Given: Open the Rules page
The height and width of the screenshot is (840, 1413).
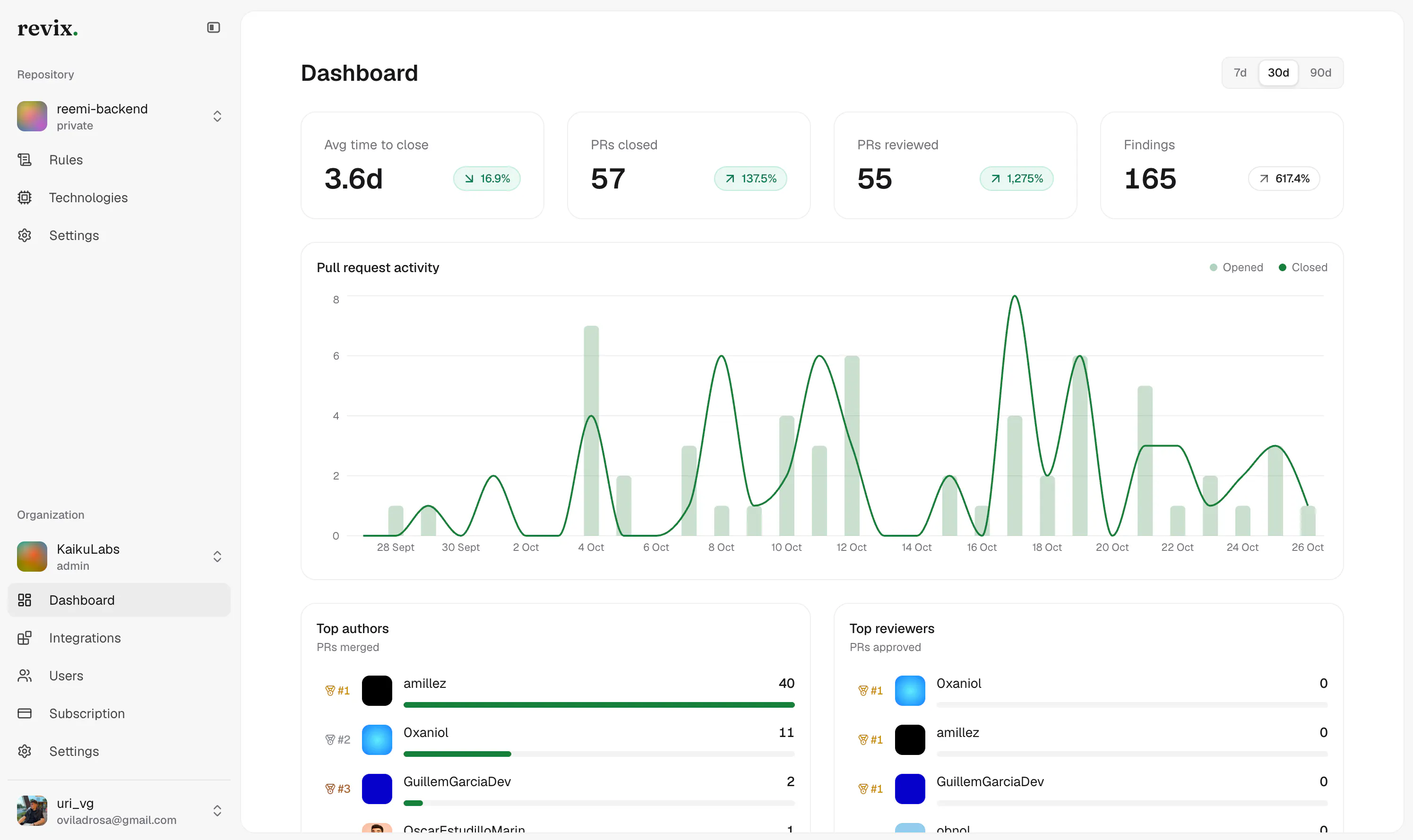Looking at the screenshot, I should 119,160.
